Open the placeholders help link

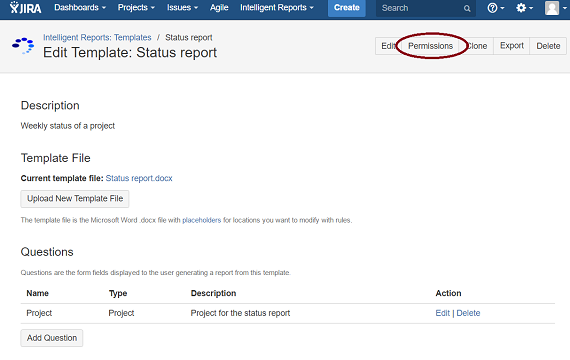coord(201,220)
